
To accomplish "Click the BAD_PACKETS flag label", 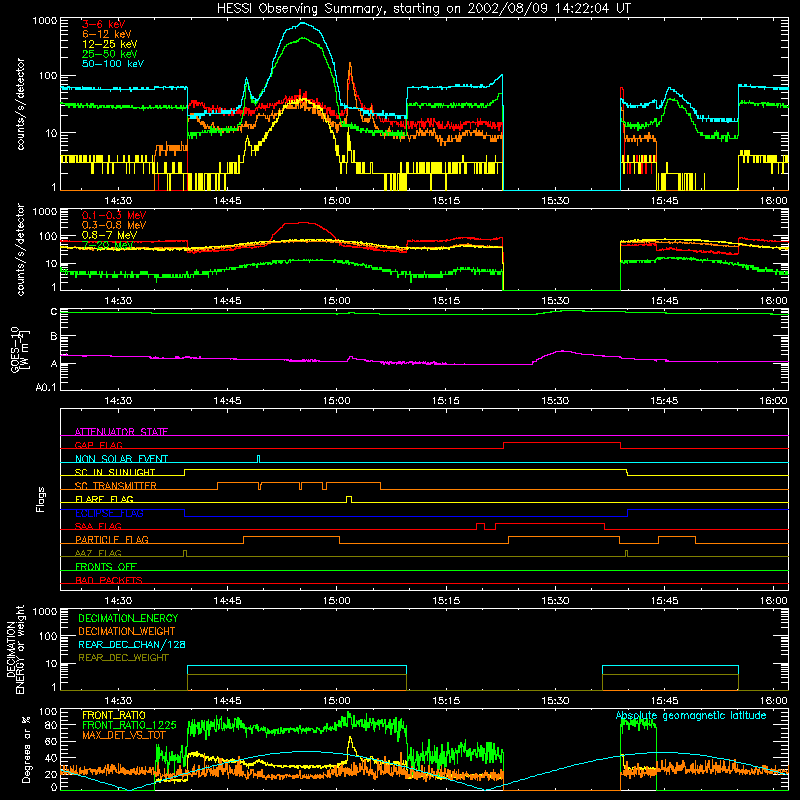I will coord(109,580).
